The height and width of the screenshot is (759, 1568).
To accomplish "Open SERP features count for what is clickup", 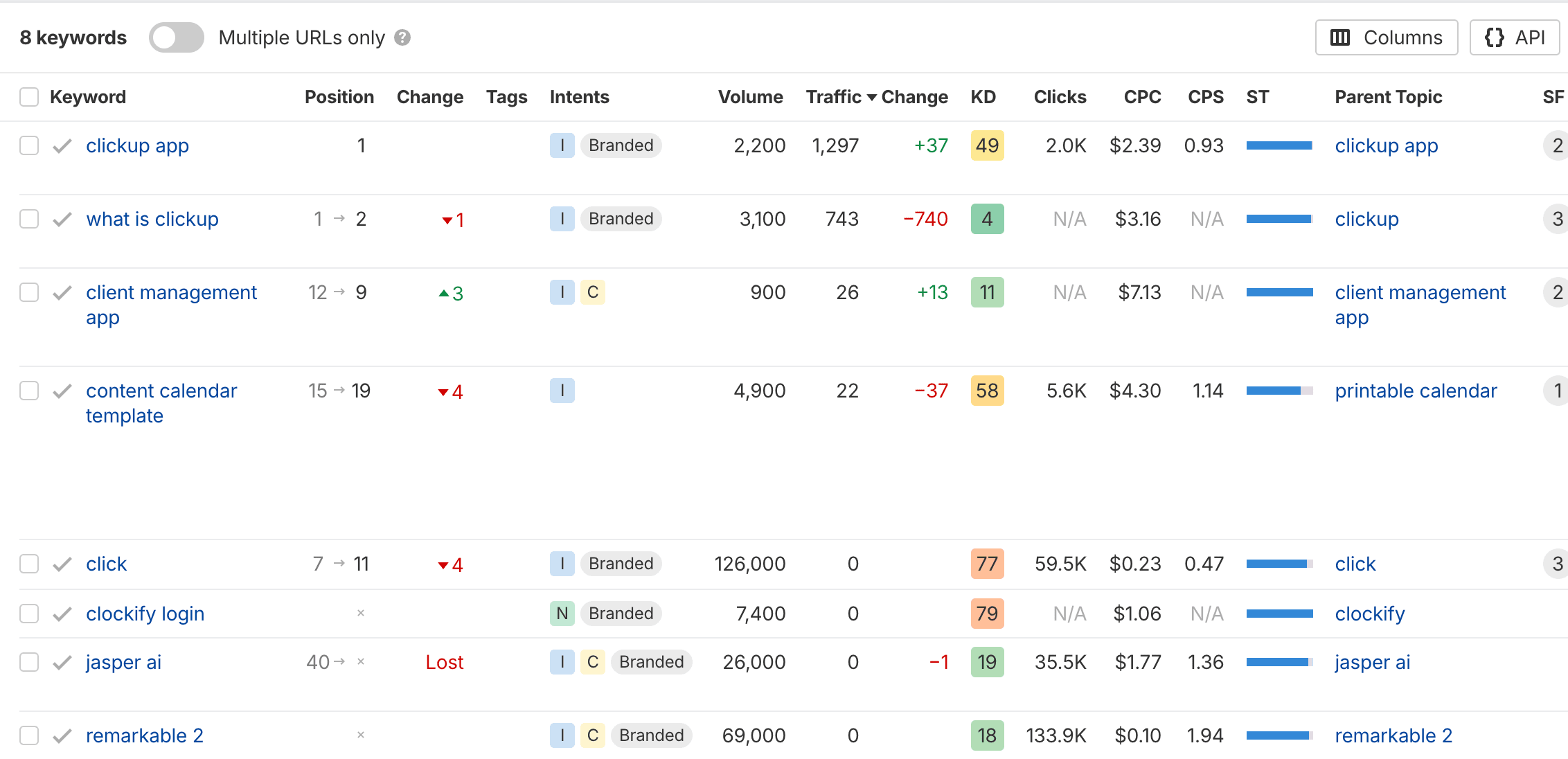I will [1557, 219].
